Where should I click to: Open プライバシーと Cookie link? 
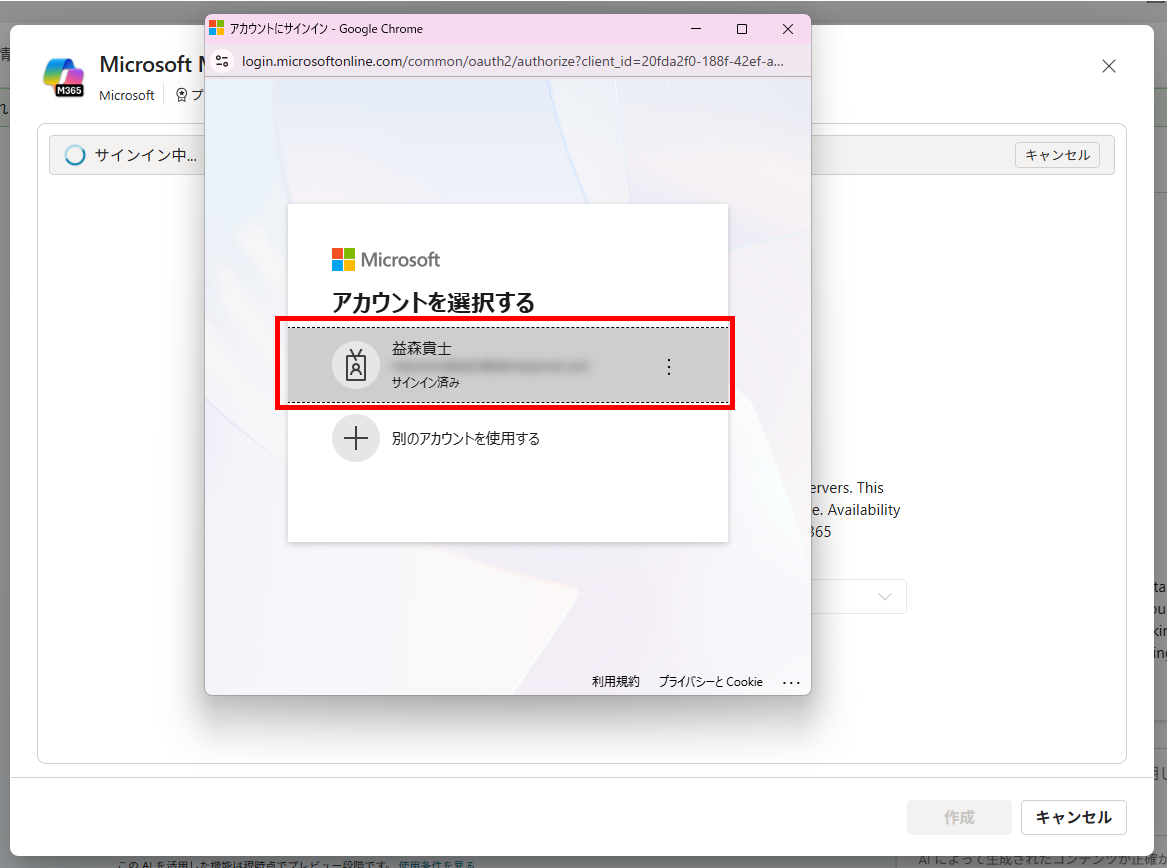click(x=711, y=681)
